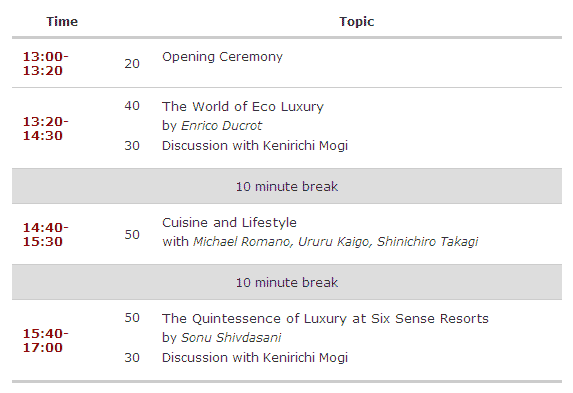The image size is (573, 393).
Task: Click the 20 minute duration value
Action: [132, 64]
